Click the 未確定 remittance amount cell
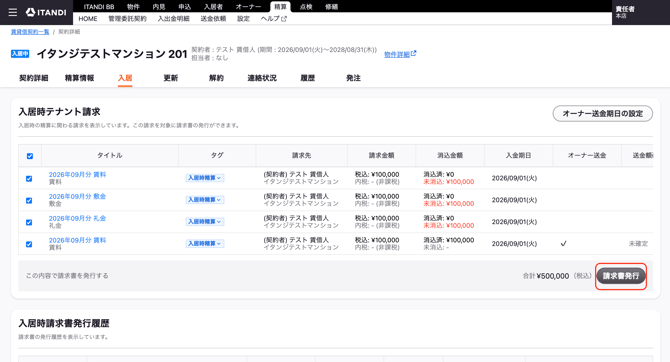 tap(638, 244)
